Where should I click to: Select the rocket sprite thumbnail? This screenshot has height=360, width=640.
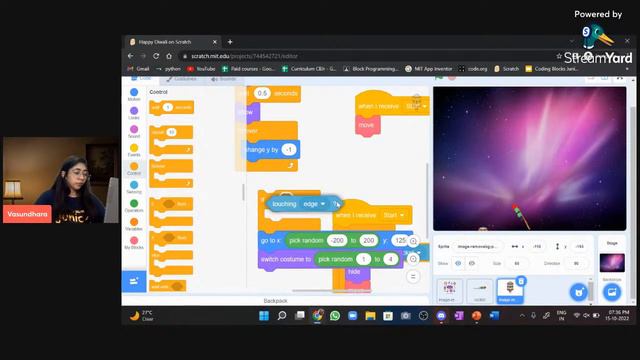click(x=480, y=291)
